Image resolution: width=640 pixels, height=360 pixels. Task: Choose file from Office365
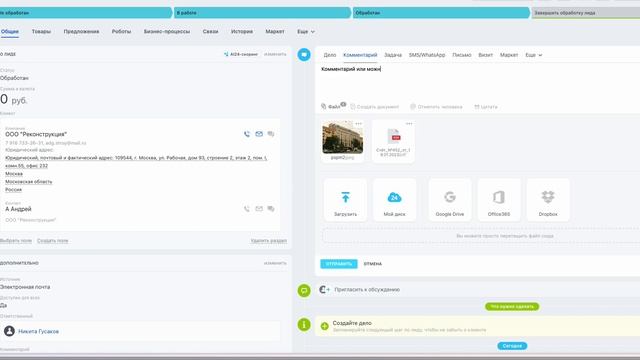[499, 200]
